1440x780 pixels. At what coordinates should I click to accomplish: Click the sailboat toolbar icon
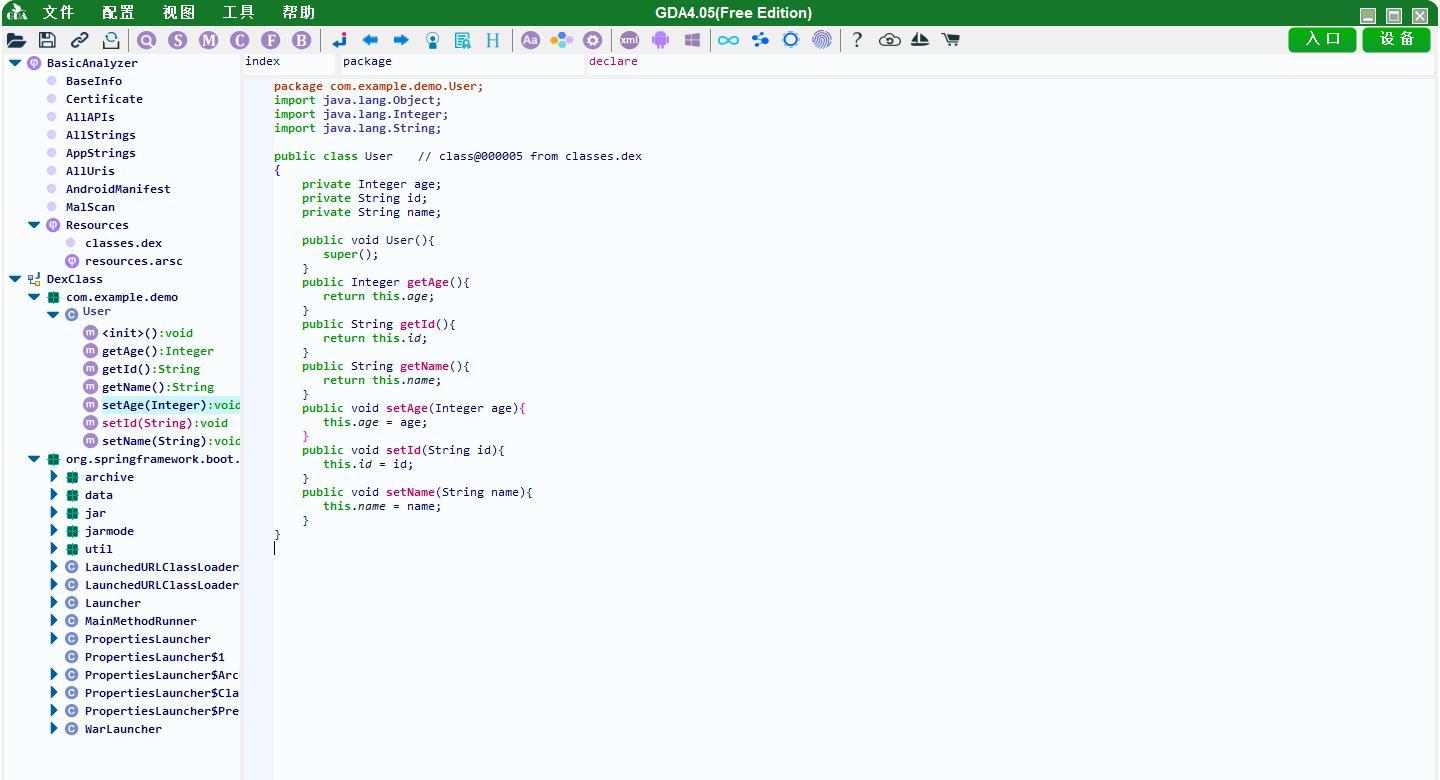920,40
